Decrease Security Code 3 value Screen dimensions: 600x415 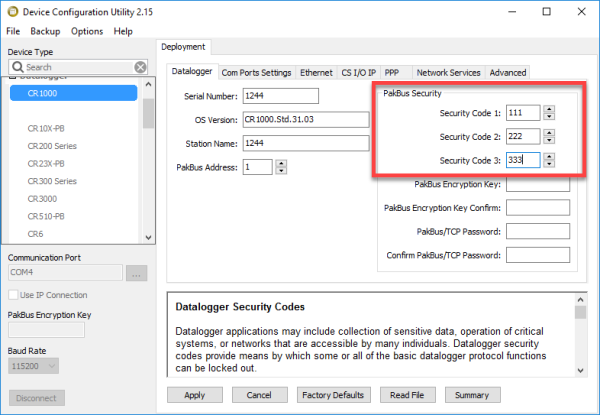(x=549, y=164)
